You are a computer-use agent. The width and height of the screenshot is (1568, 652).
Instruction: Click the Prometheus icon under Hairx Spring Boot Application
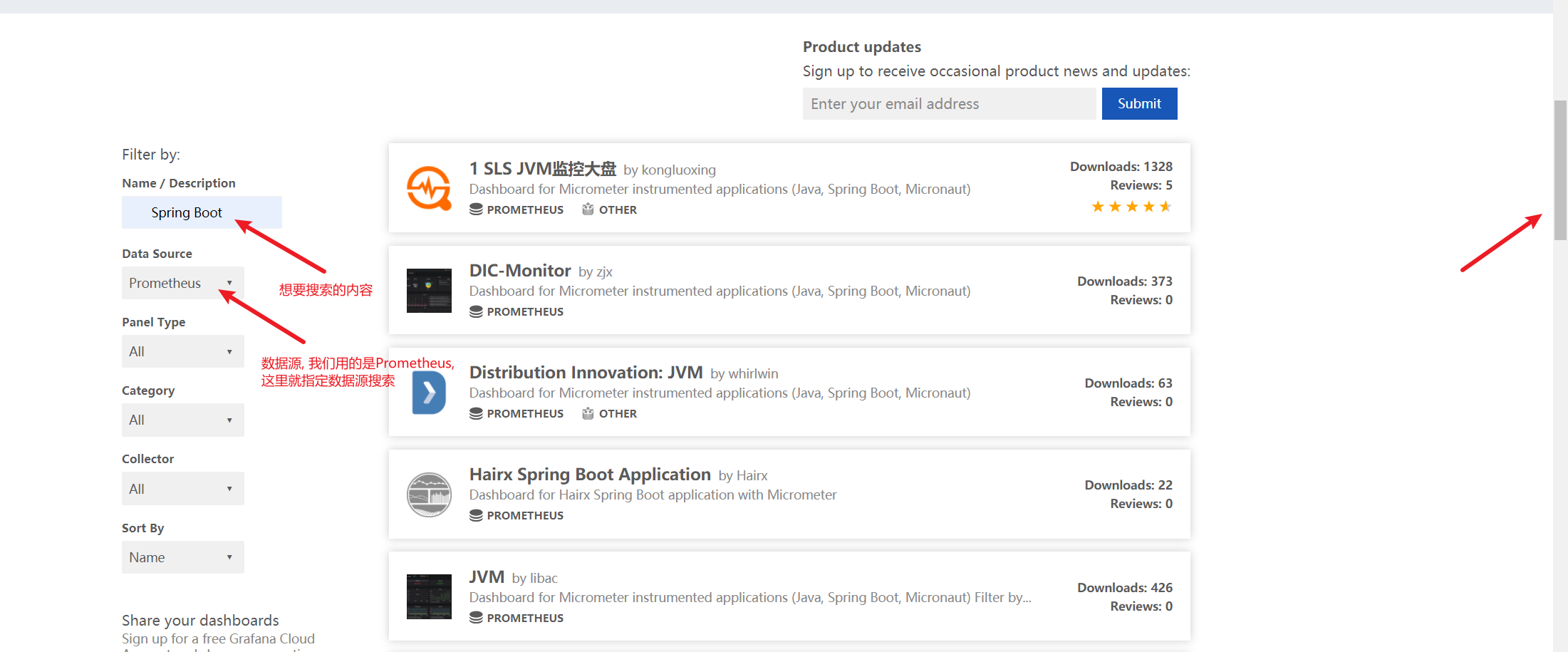pos(475,514)
